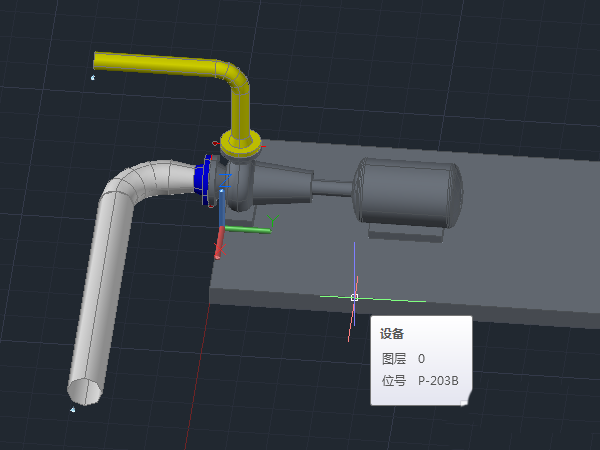This screenshot has height=450, width=600.
Task: Click the green Y axis of the gizmo
Action: pos(248,230)
